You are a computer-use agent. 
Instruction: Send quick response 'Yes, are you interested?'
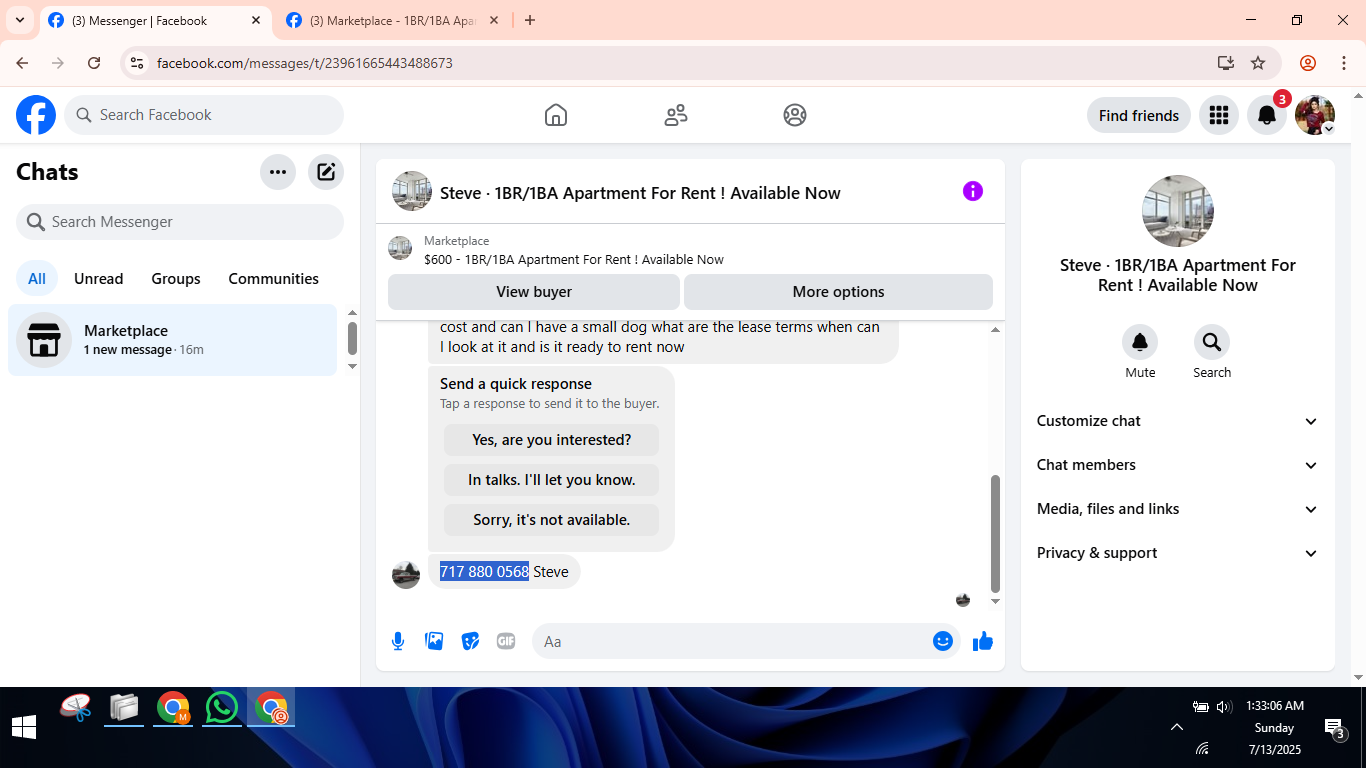(552, 440)
